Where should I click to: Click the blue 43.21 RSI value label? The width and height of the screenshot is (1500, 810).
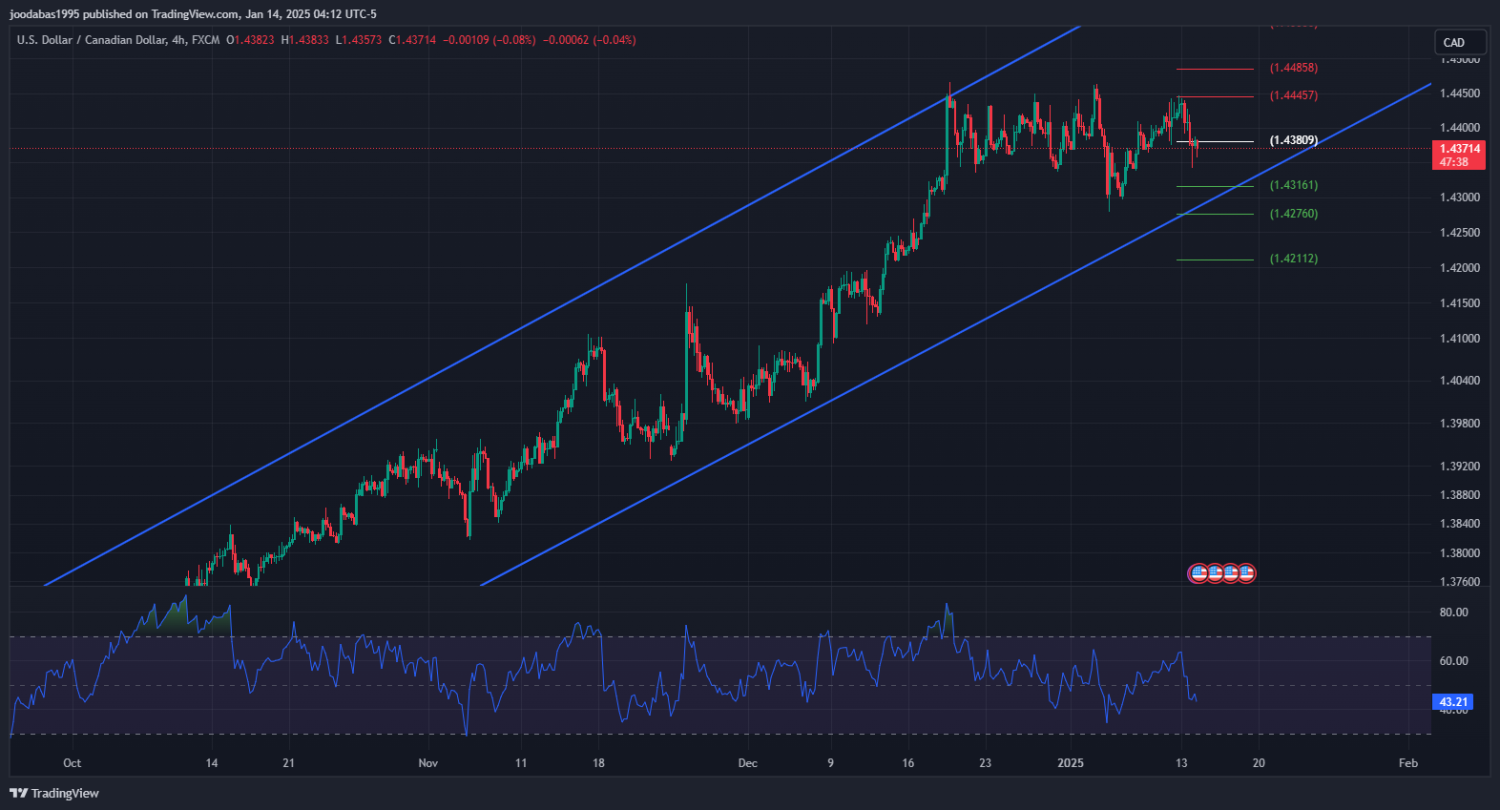tap(1452, 703)
